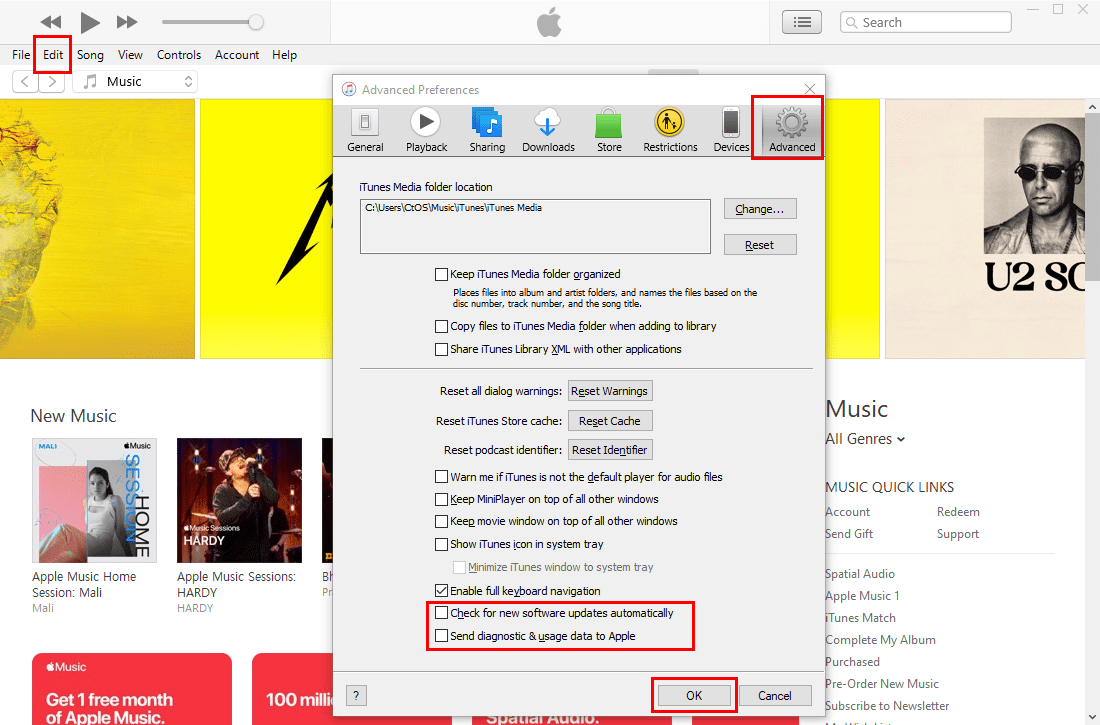This screenshot has width=1100, height=725.
Task: Enable Share iTunes Library XML checkbox
Action: click(441, 350)
